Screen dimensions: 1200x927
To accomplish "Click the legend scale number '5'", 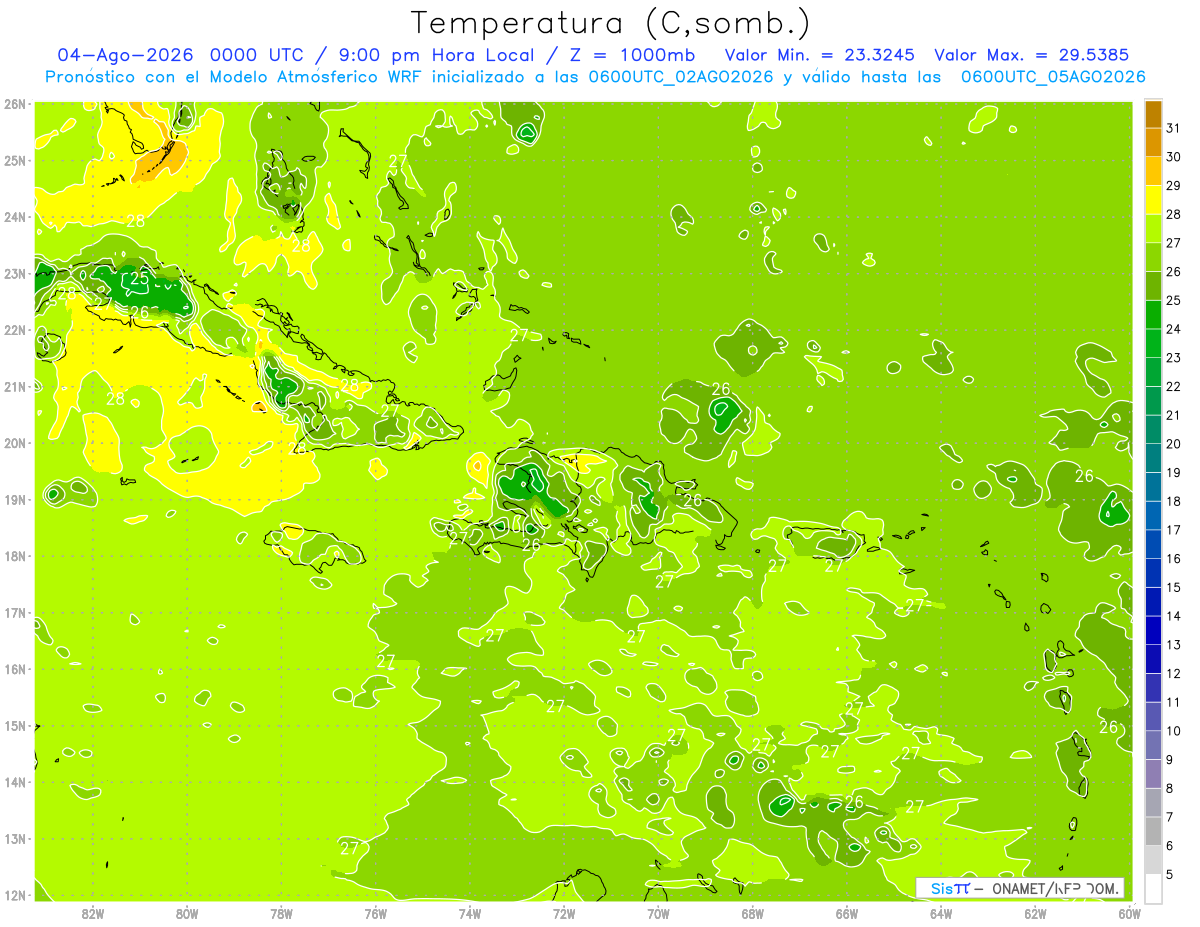I will tap(1171, 874).
